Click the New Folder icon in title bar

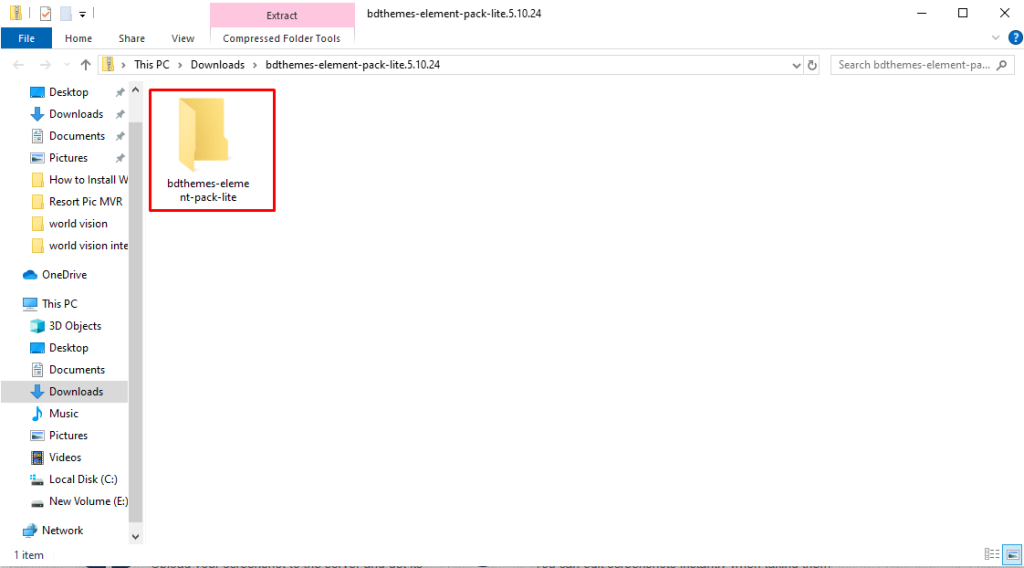(65, 14)
